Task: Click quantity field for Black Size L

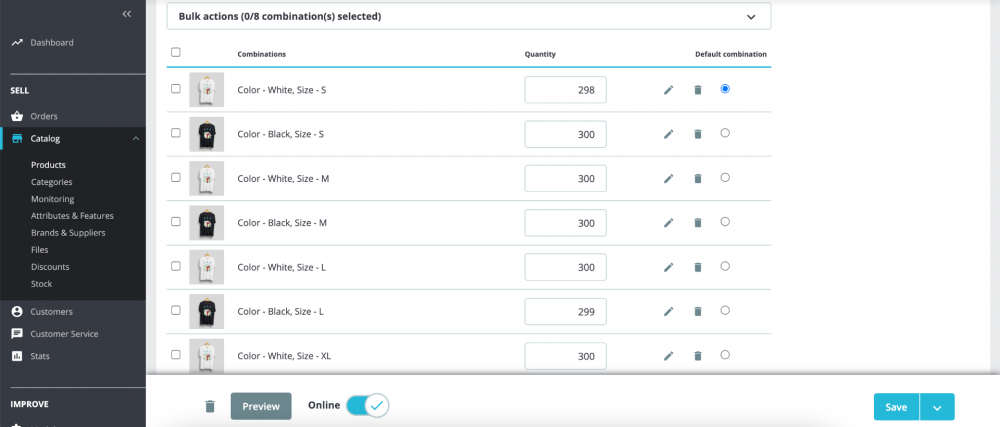Action: pos(566,312)
